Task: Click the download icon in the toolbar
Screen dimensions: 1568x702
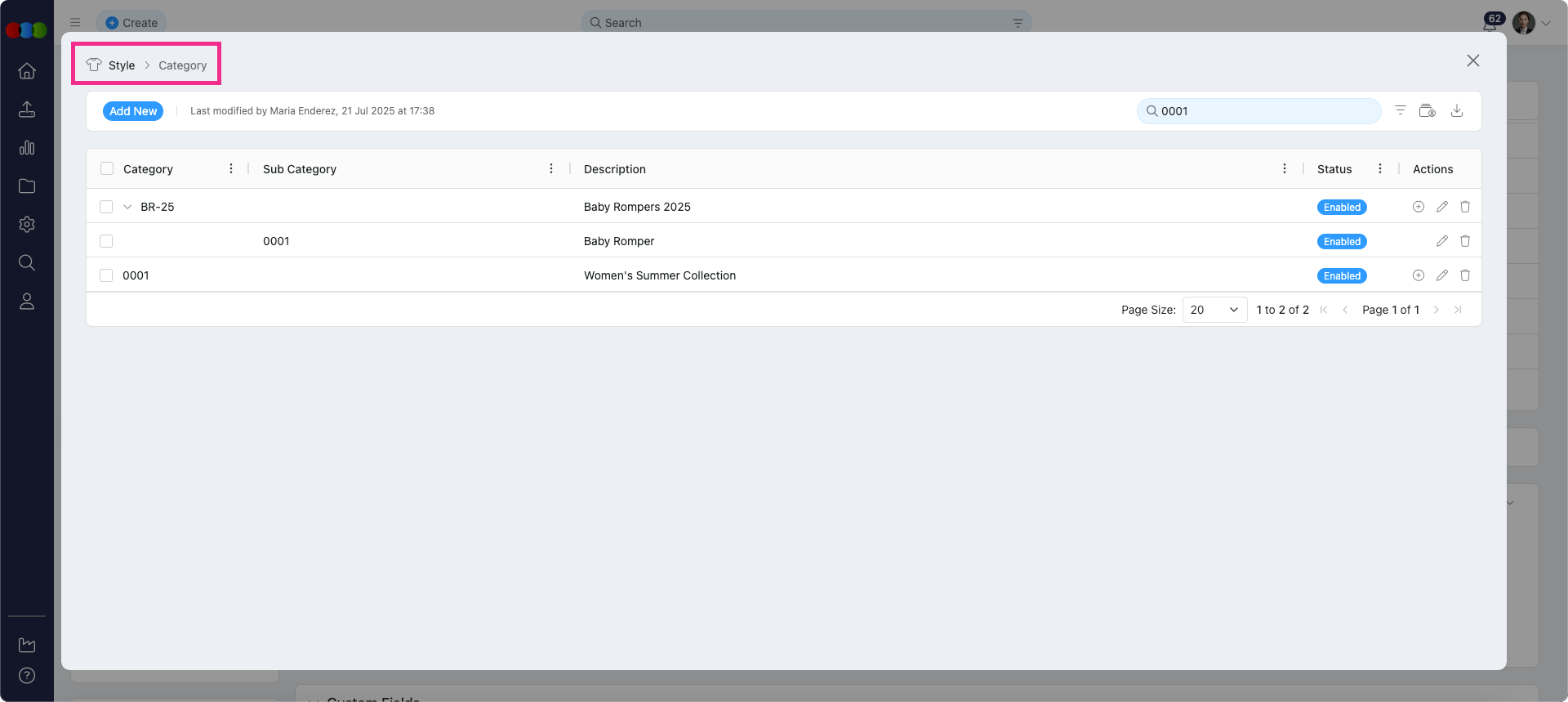Action: click(x=1457, y=110)
